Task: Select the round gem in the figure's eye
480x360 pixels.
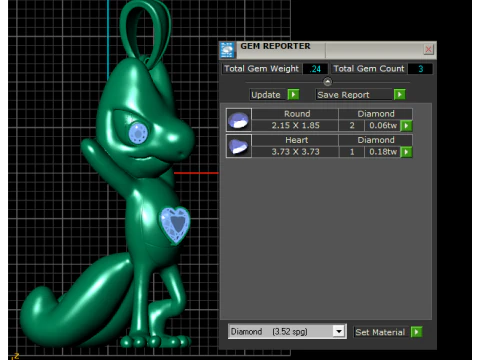Action: coord(138,133)
